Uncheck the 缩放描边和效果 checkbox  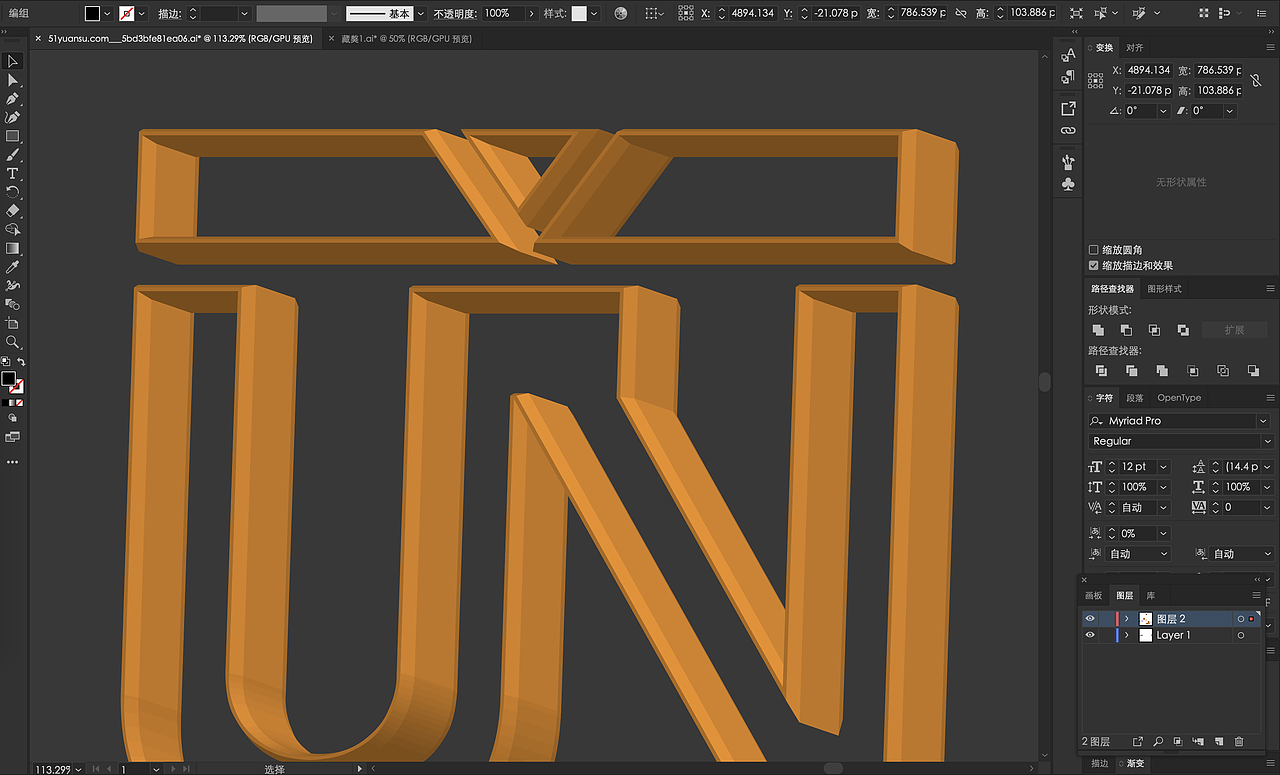pyautogui.click(x=1093, y=266)
